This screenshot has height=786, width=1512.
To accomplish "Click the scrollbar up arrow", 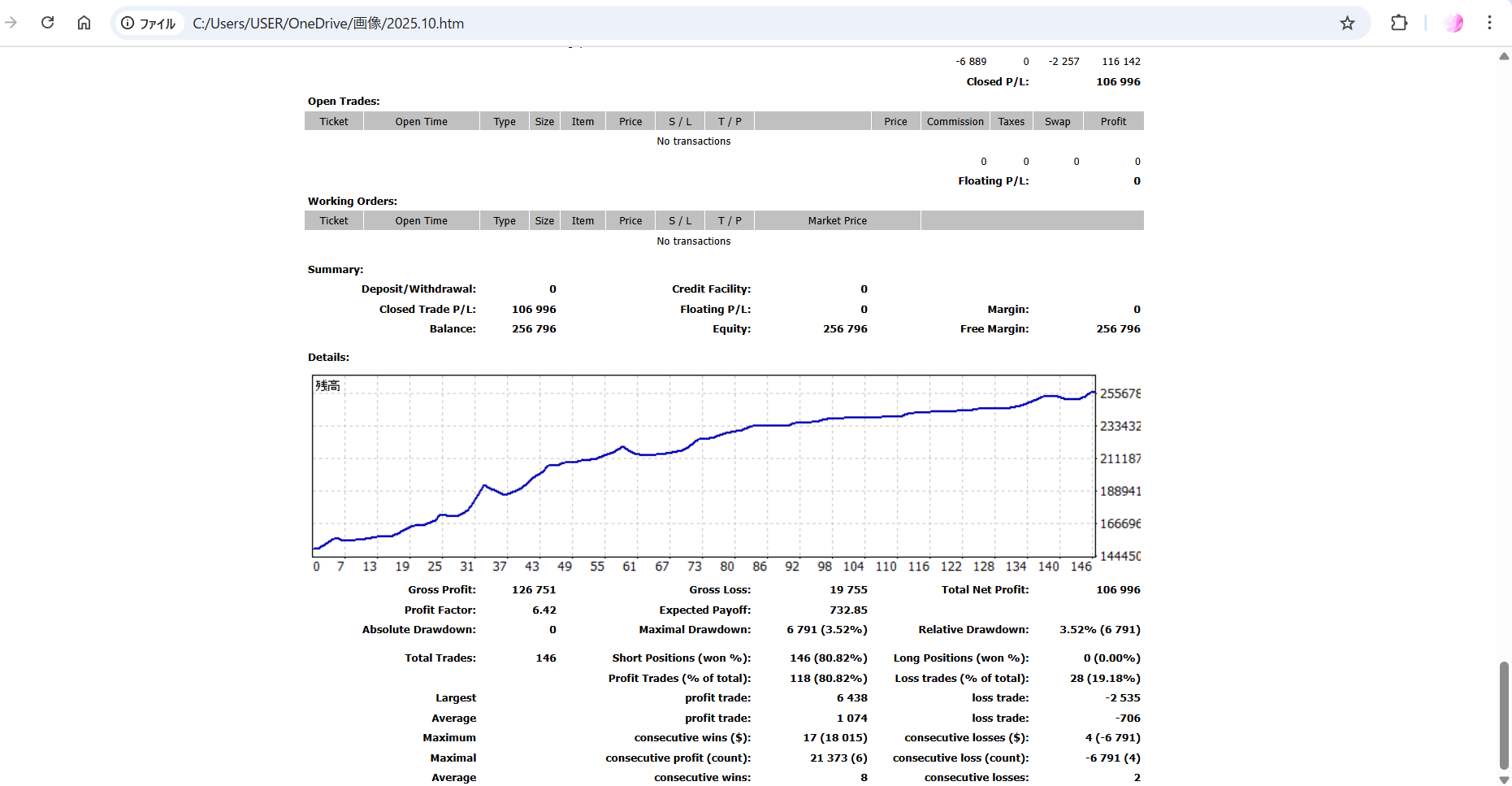I will (1504, 56).
